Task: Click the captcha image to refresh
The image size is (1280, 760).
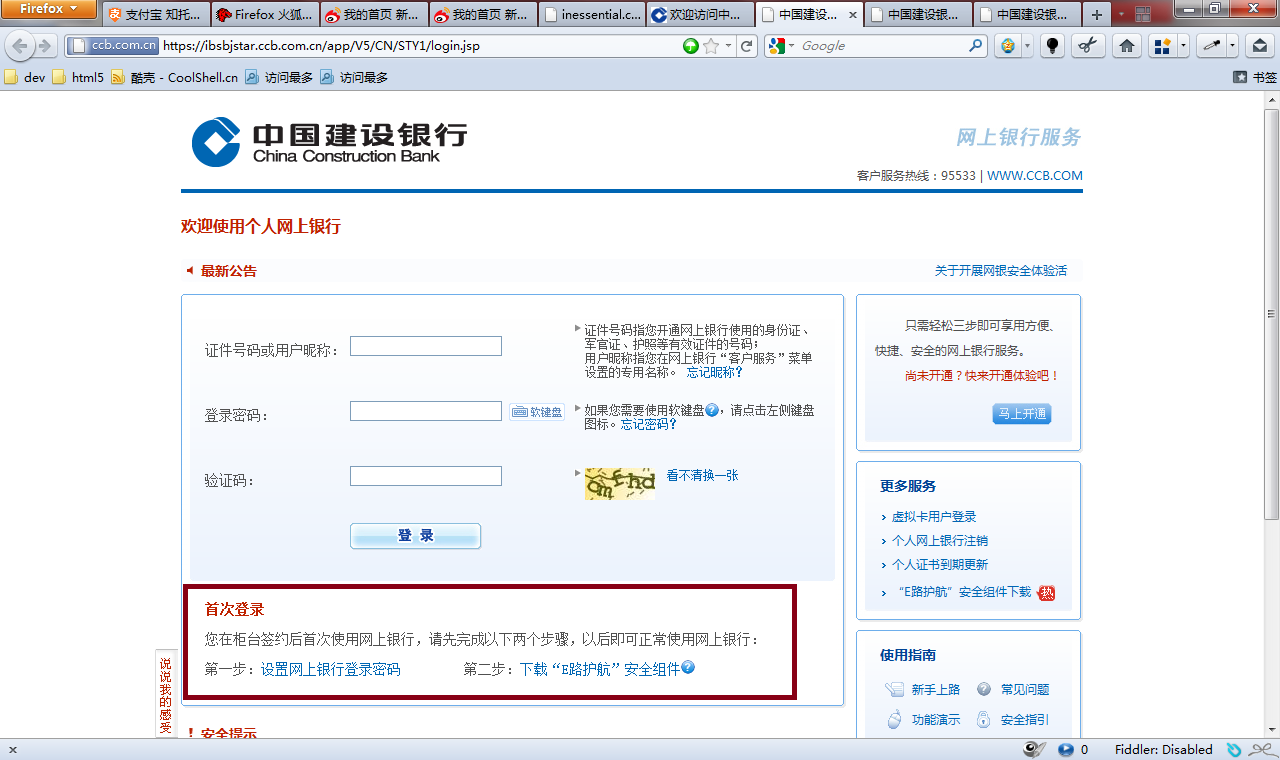Action: [620, 483]
